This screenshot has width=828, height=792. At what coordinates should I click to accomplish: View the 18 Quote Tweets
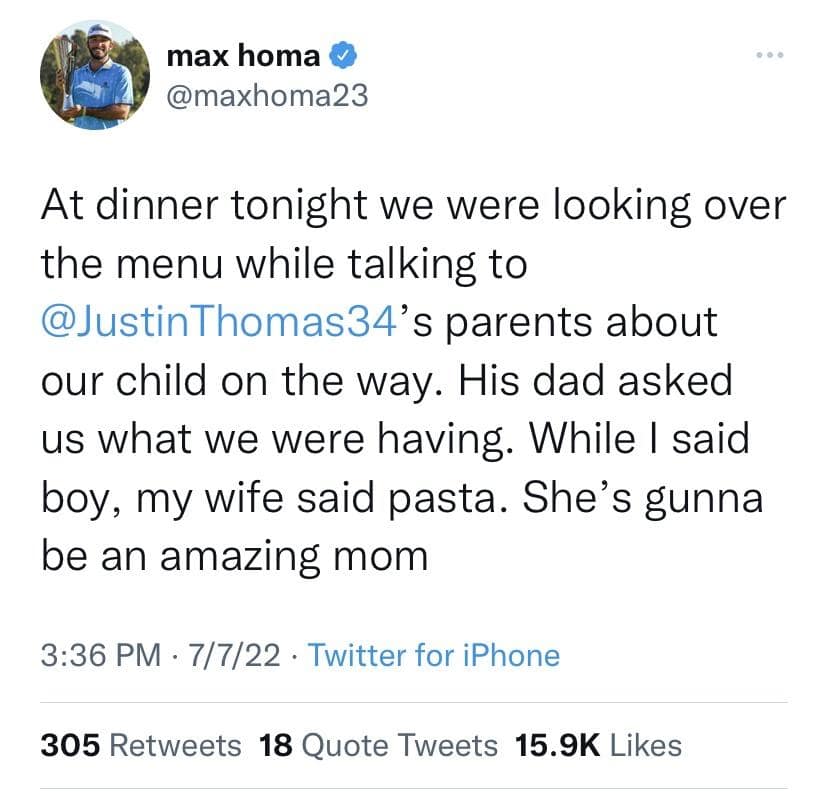[x=377, y=745]
